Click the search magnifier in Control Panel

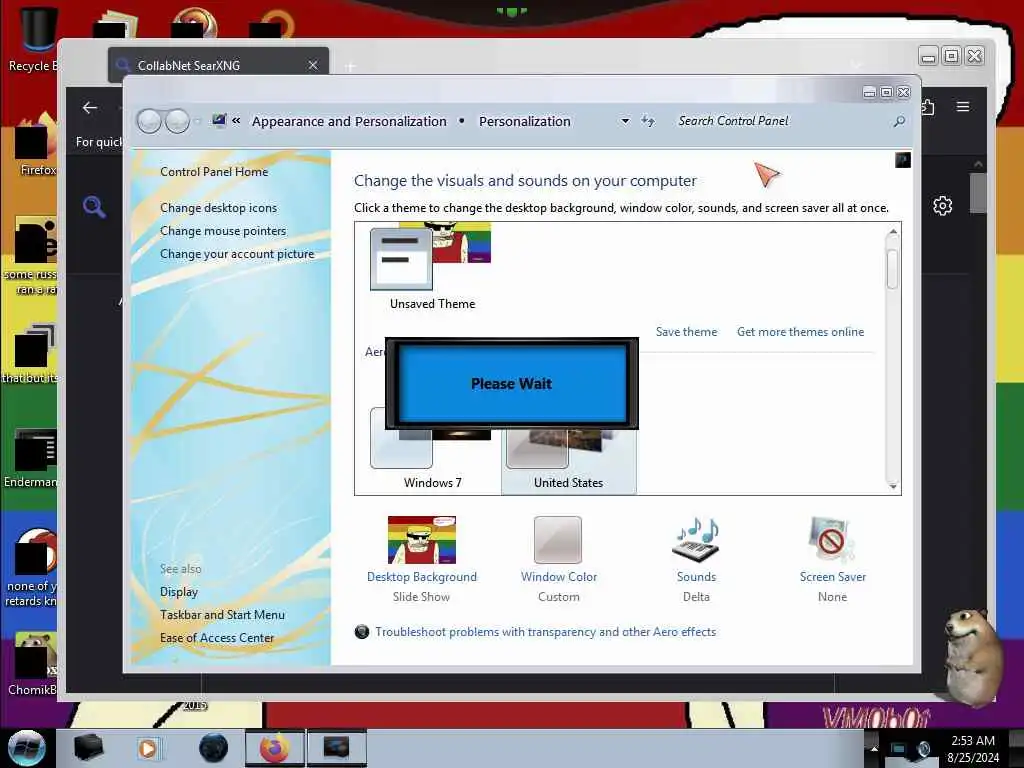click(x=899, y=121)
